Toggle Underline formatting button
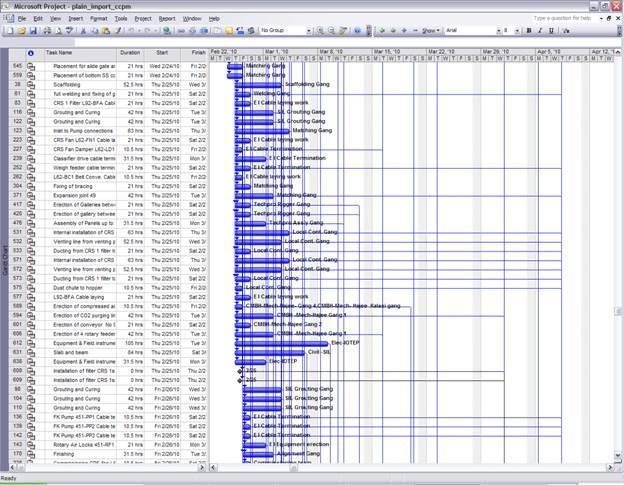 click(x=553, y=31)
